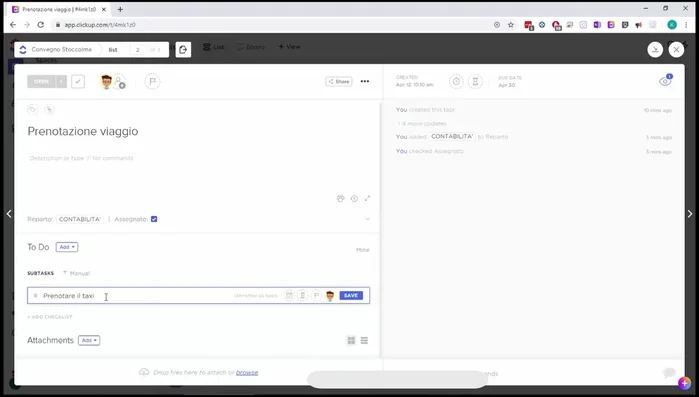The width and height of the screenshot is (699, 397).
Task: Minimize the task to tray icon
Action: 655,49
